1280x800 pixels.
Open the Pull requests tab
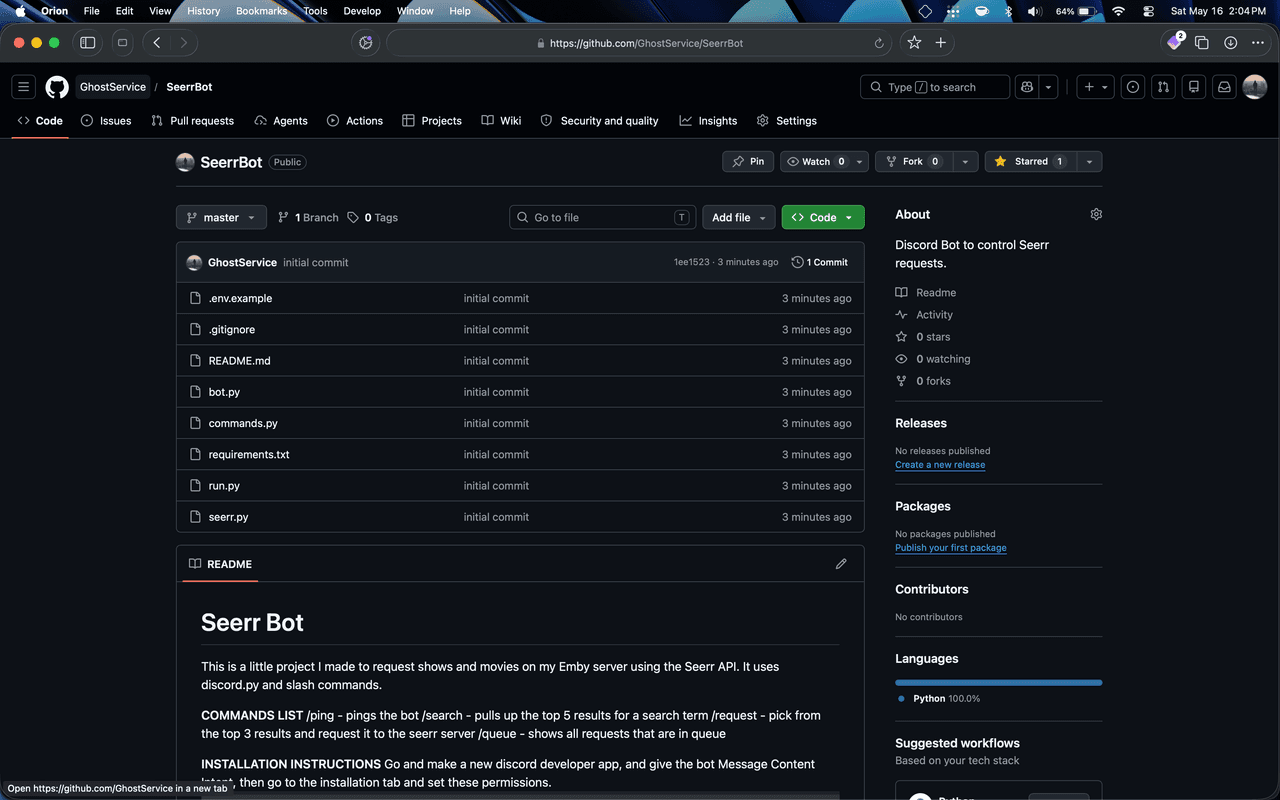[192, 121]
